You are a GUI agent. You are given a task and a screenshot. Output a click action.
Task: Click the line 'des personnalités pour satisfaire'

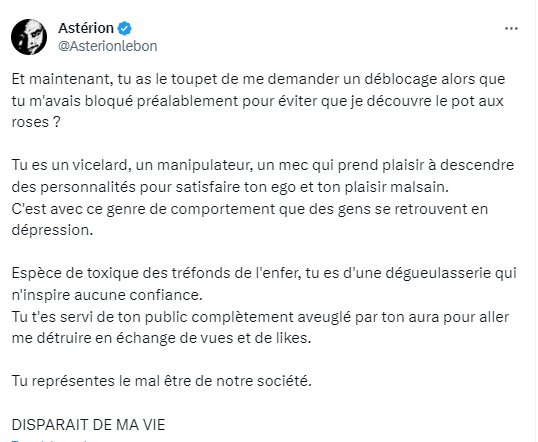tap(230, 187)
